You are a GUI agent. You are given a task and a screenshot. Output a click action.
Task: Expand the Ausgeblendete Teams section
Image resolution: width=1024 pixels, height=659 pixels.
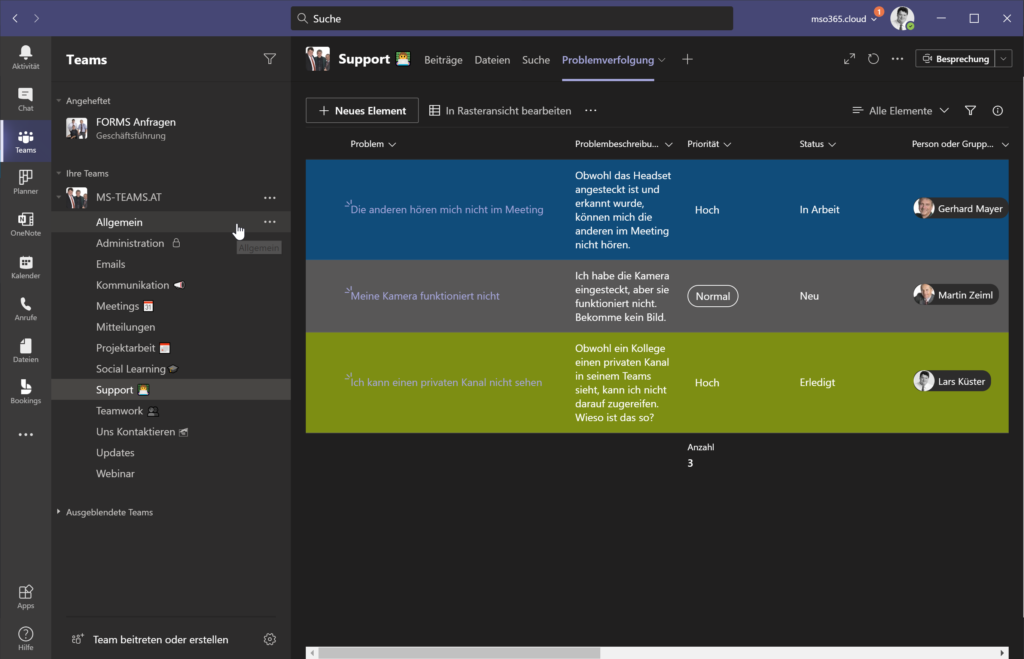pos(59,512)
